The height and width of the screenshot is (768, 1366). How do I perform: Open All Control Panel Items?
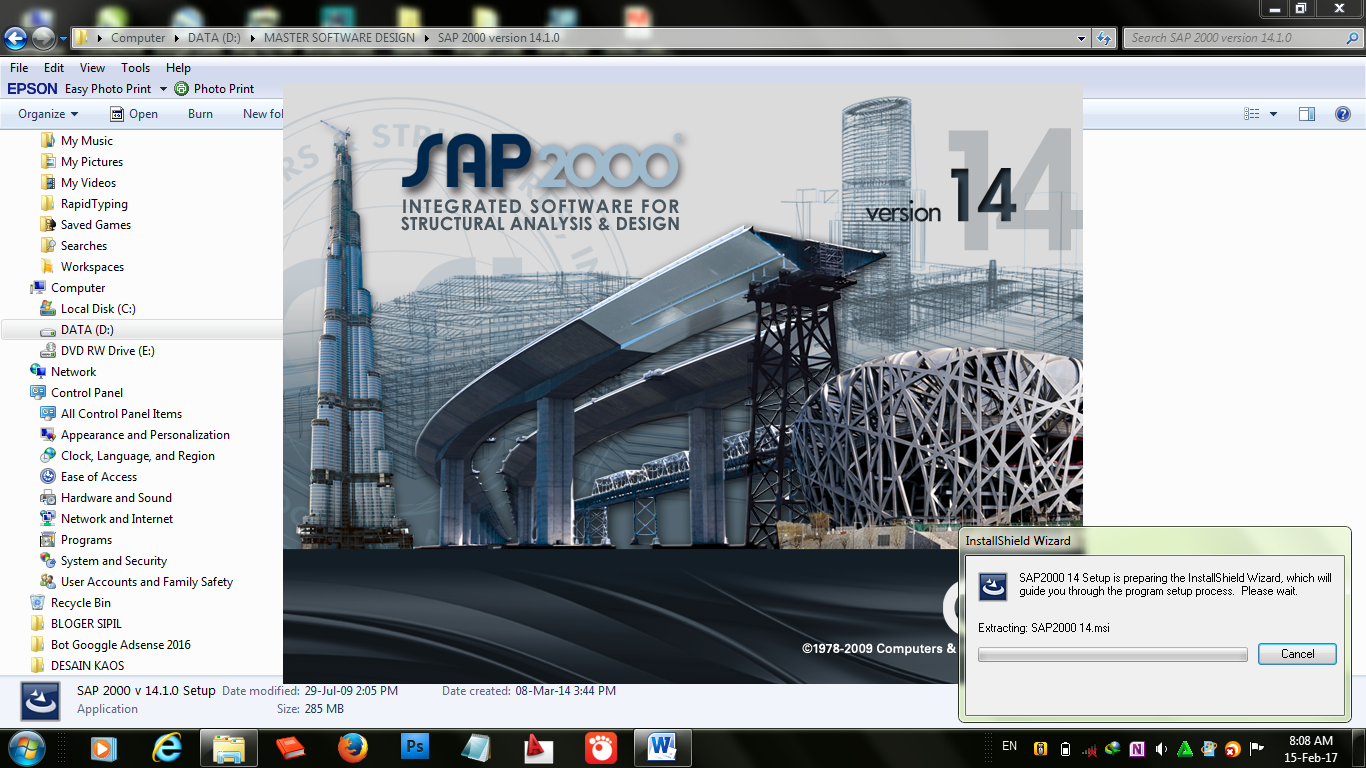click(x=121, y=414)
